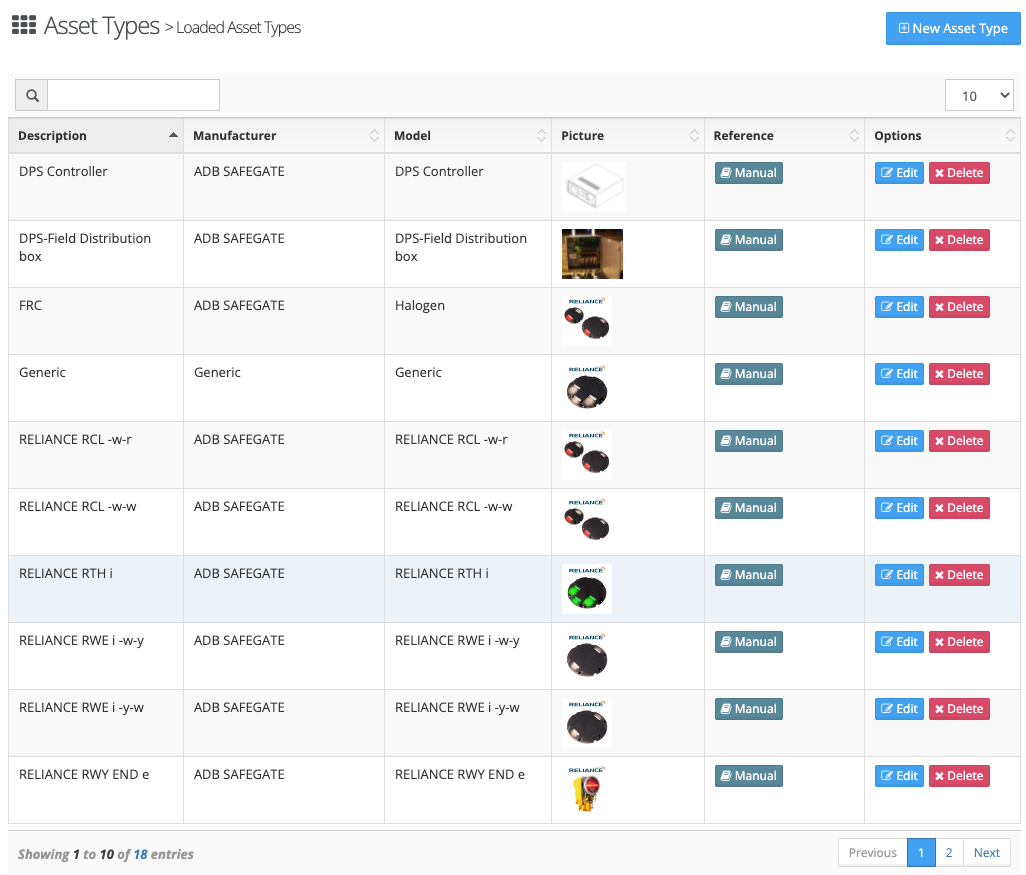Sort table by Picture column
Image resolution: width=1026 pixels, height=875 pixels.
tap(628, 135)
